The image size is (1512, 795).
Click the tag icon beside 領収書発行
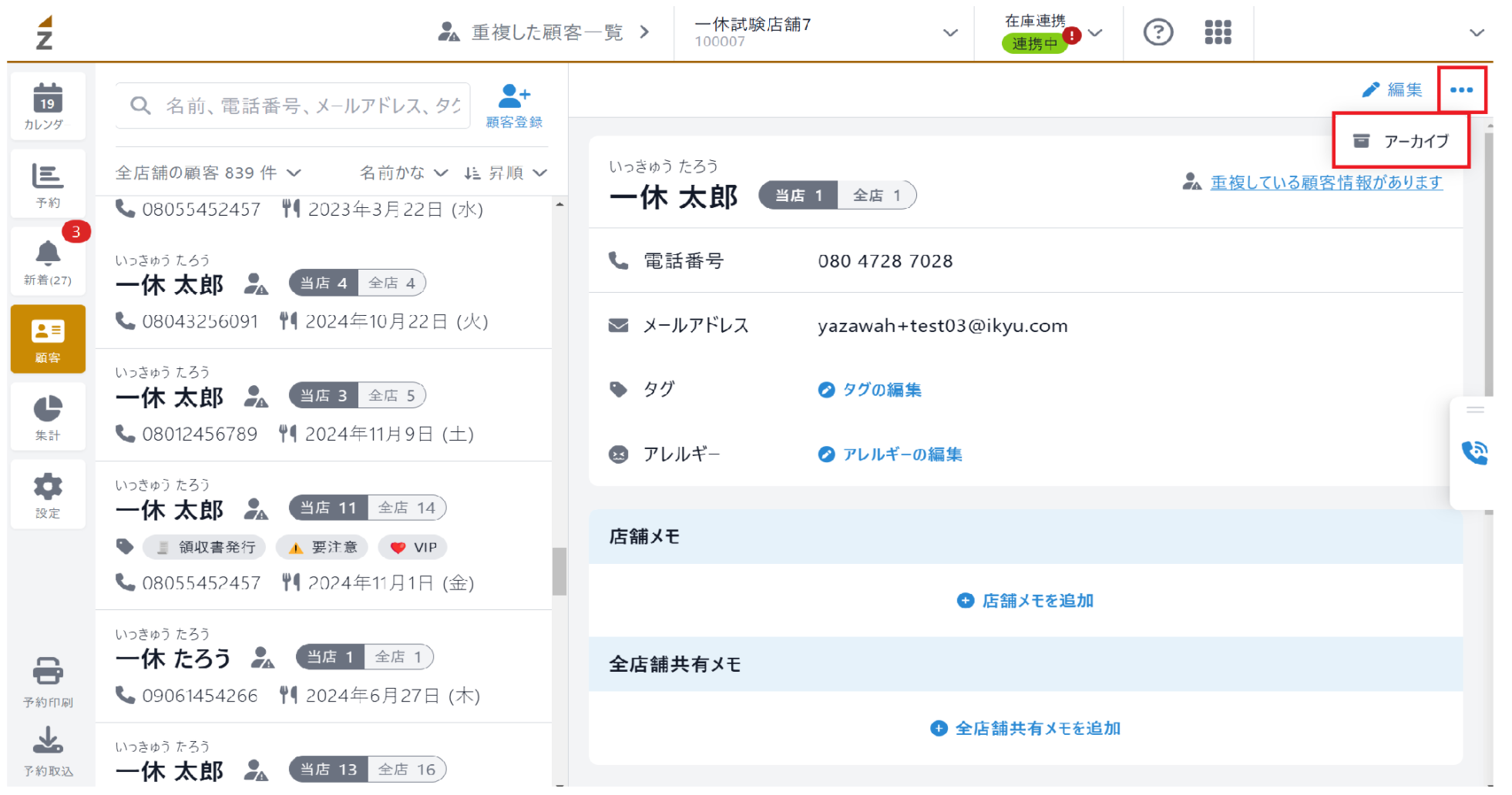coord(125,547)
